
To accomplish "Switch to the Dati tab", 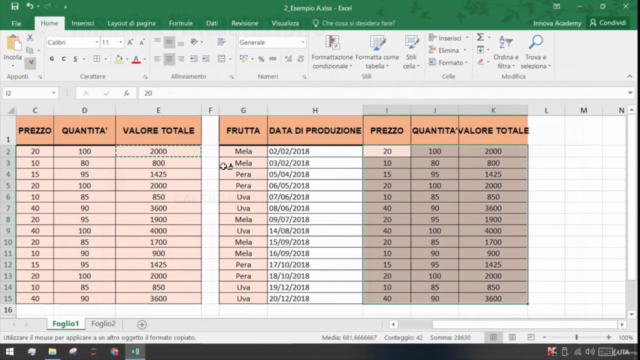I will [x=212, y=23].
